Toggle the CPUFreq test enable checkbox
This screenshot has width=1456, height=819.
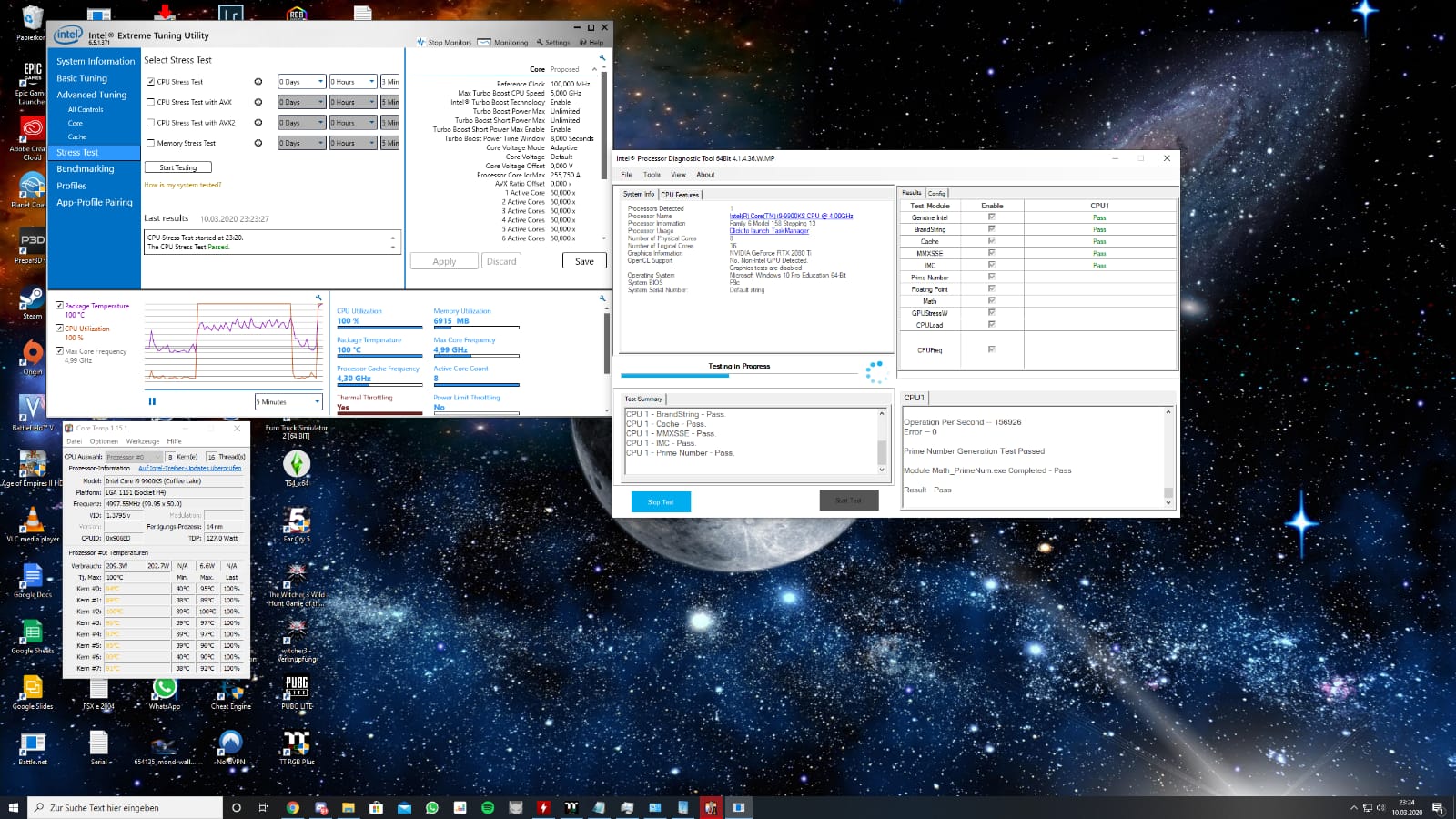[991, 349]
